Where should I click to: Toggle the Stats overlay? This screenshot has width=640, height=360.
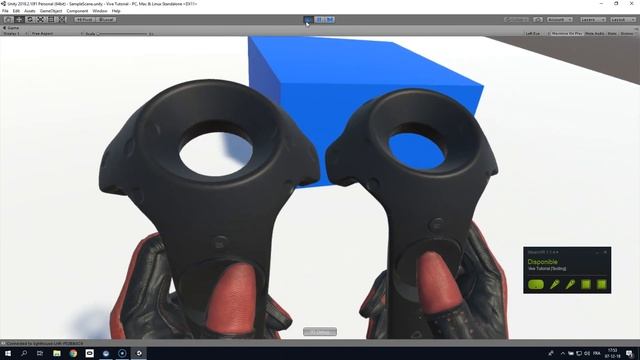(612, 33)
